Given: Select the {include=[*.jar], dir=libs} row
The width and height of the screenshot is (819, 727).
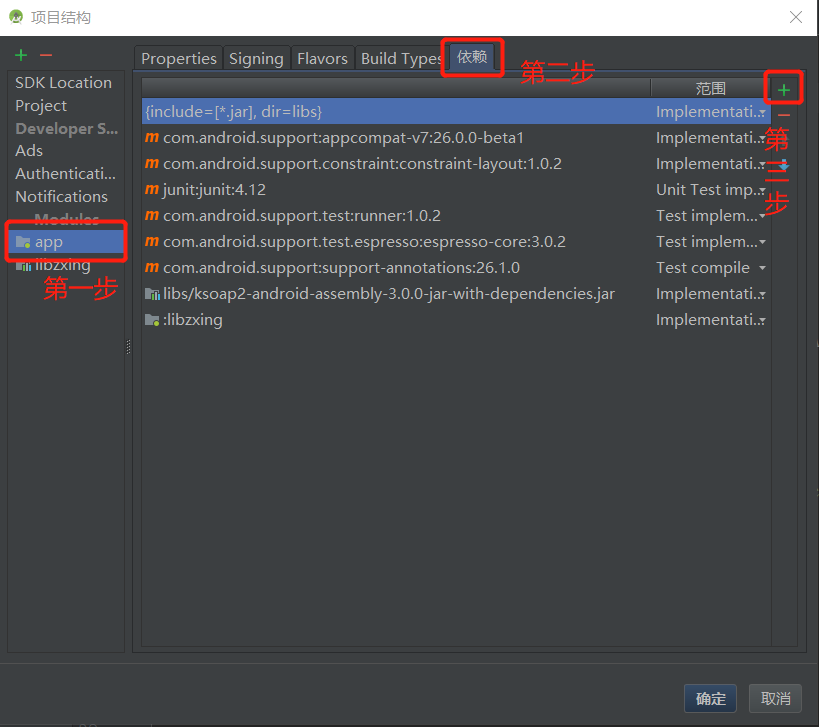Looking at the screenshot, I should point(456,111).
